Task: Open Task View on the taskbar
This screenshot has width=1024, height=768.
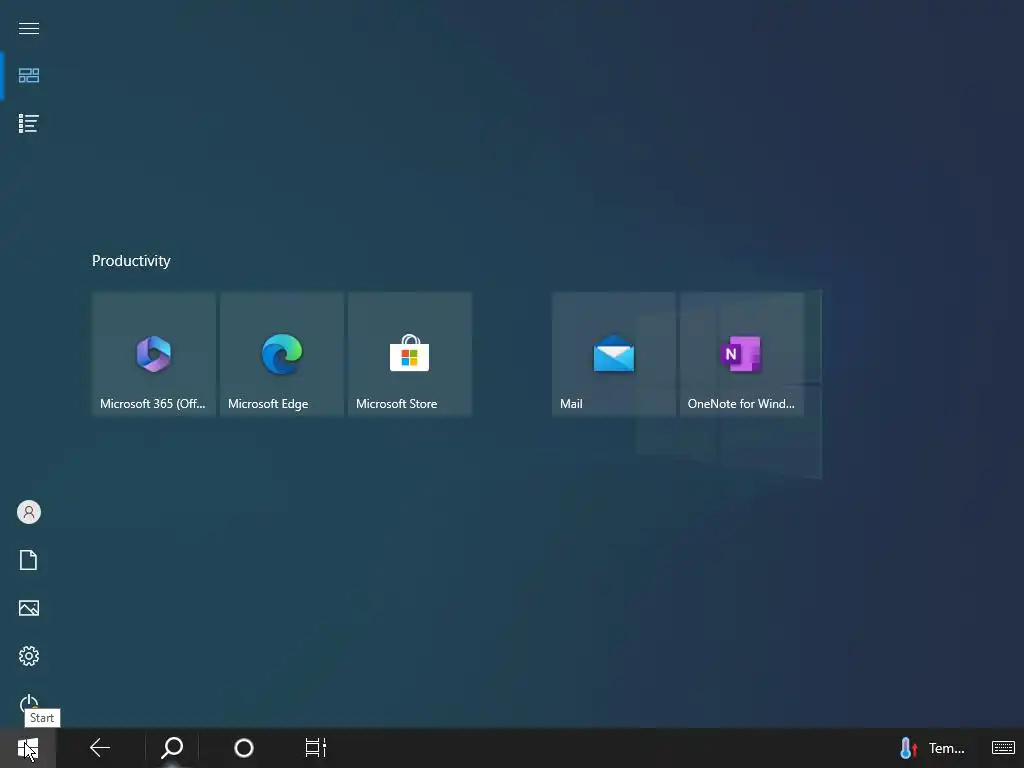Action: (315, 748)
